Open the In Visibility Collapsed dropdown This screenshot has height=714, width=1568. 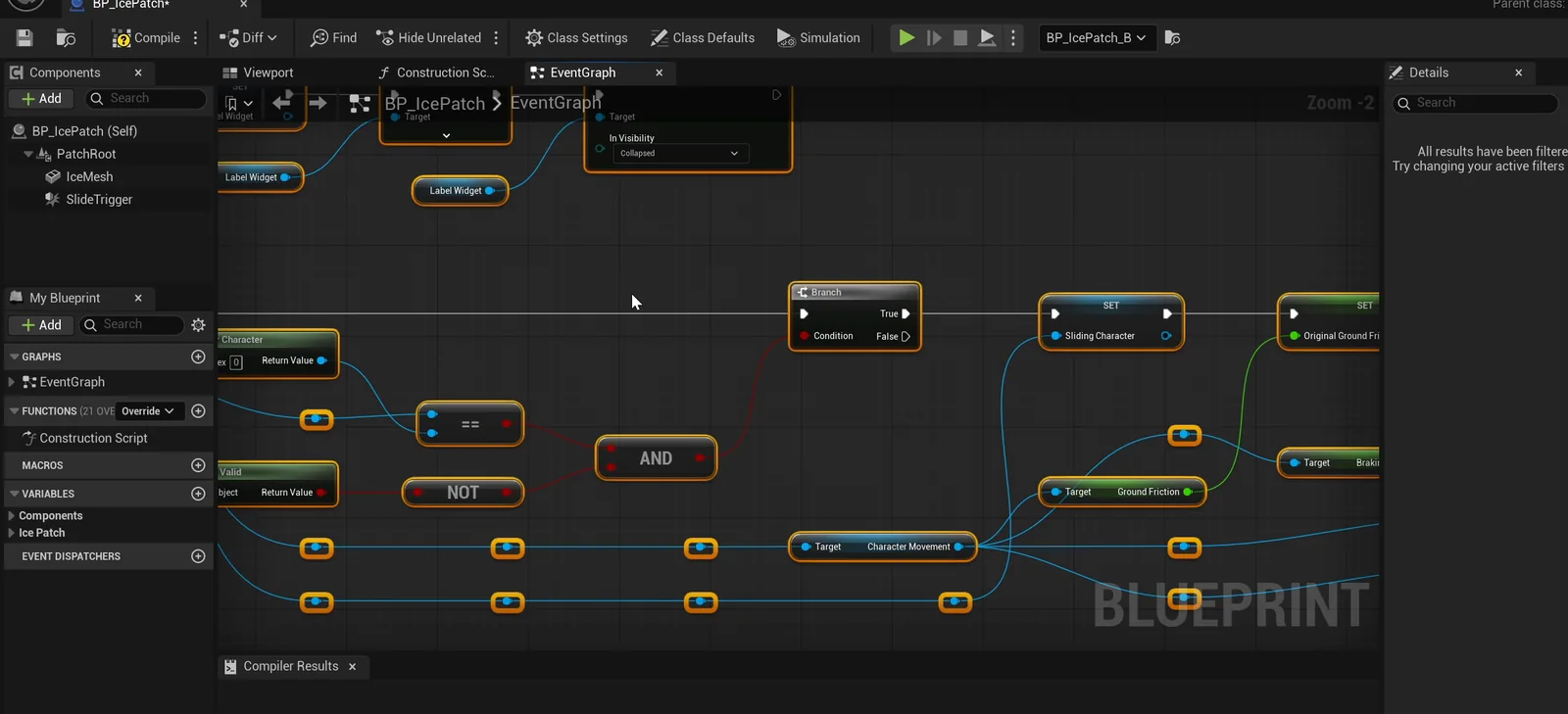tap(680, 154)
